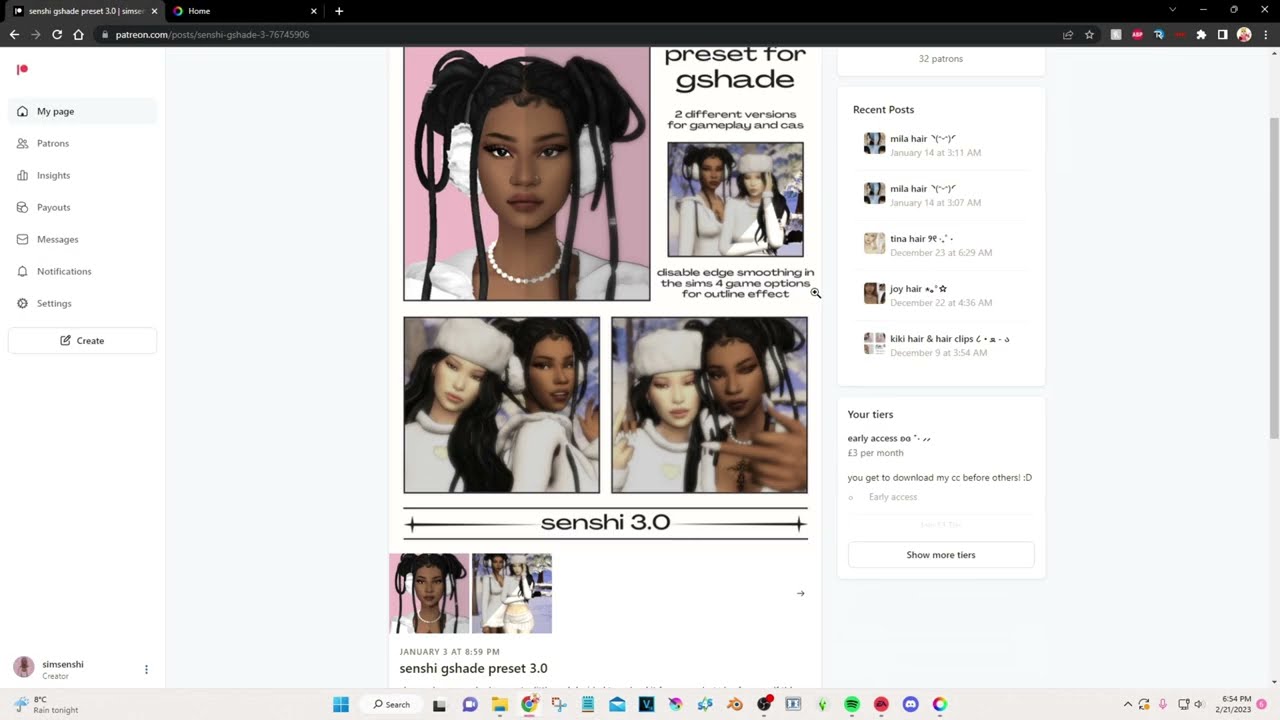Open Chrome three-dot menu
1280x720 pixels.
tap(1265, 34)
